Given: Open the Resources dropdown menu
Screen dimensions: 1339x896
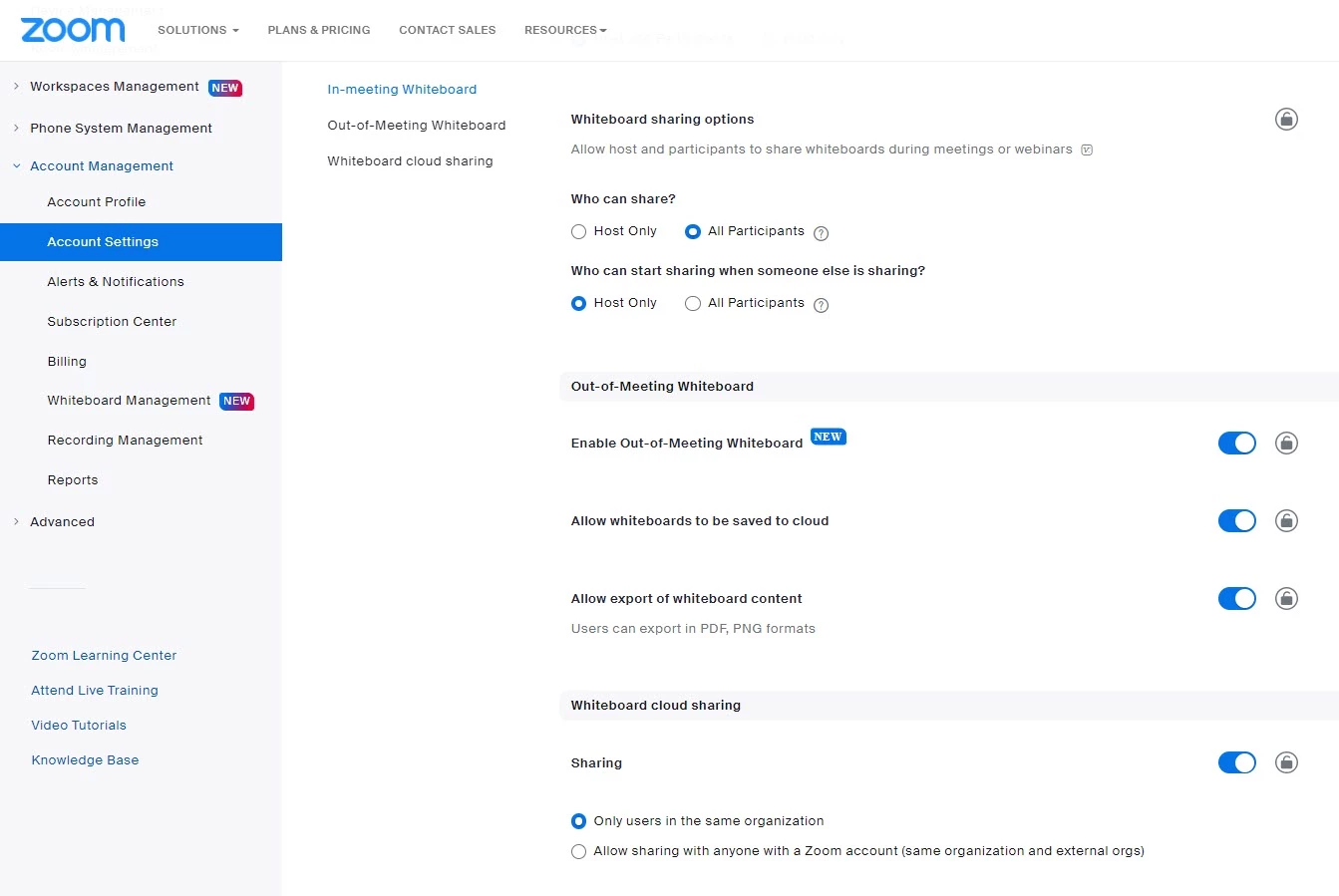Looking at the screenshot, I should click(565, 30).
